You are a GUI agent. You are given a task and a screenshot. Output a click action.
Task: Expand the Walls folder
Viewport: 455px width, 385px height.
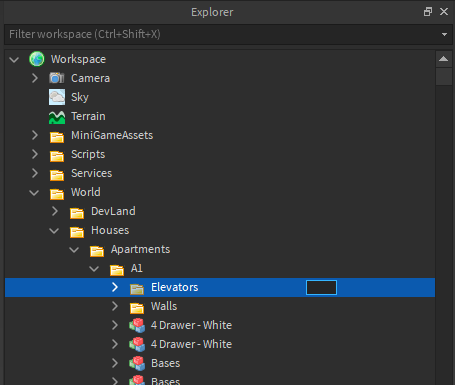115,306
